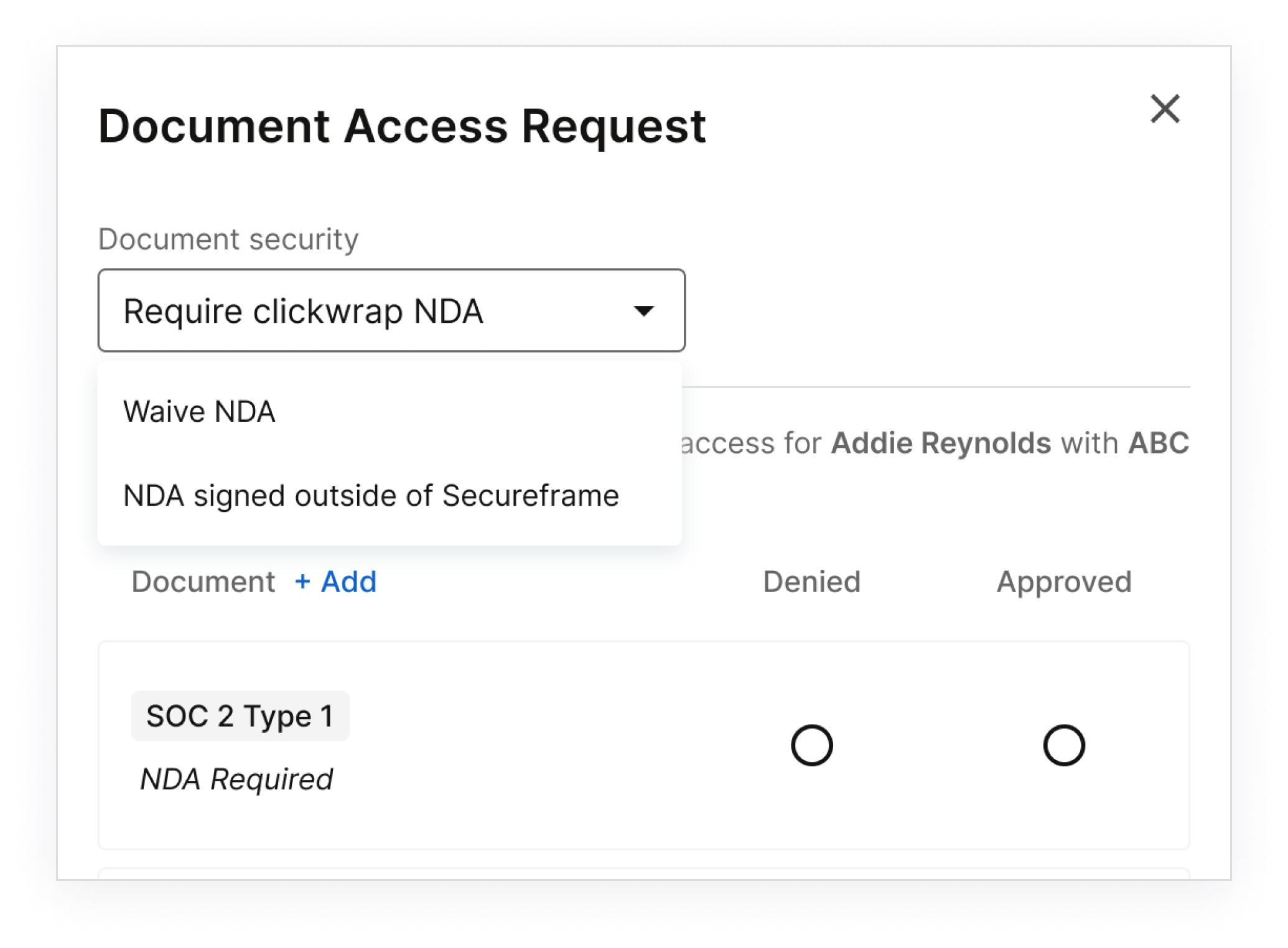Click the NDA Required note
Viewport: 1288px width, 948px height.
click(x=236, y=779)
